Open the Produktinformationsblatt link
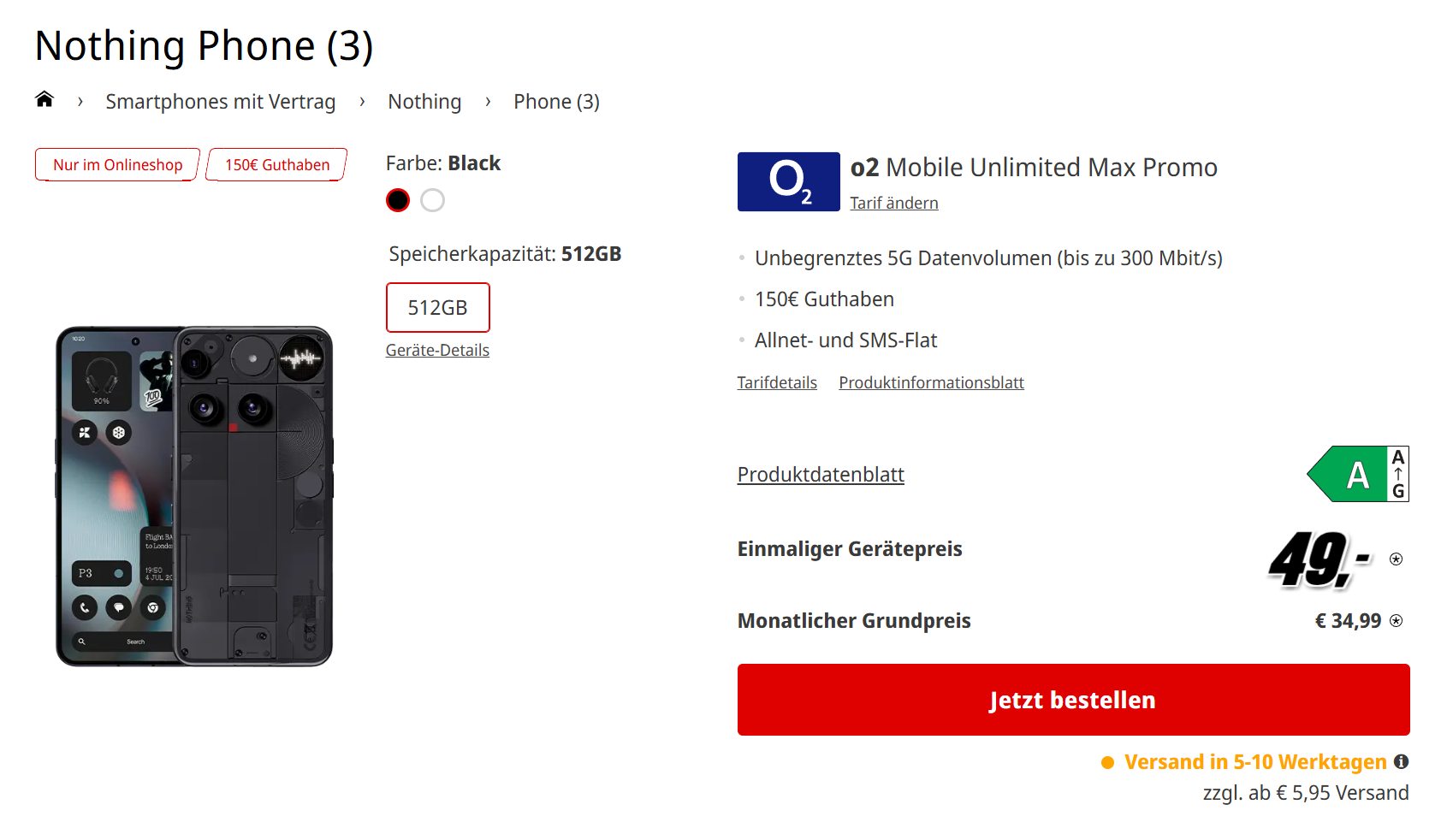Image resolution: width=1453 pixels, height=840 pixels. click(x=931, y=382)
